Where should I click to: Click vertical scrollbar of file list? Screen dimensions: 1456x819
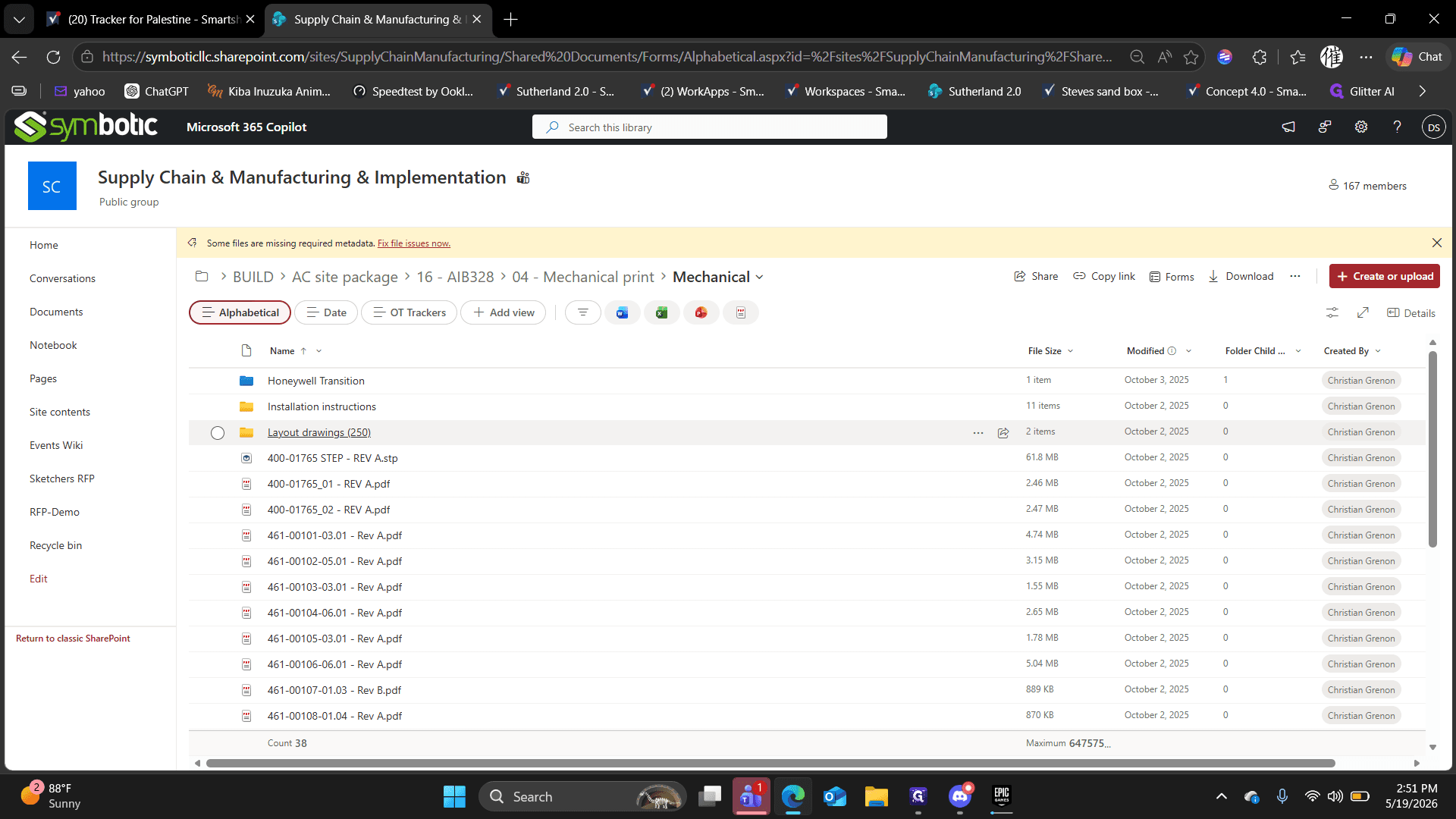tap(1432, 449)
